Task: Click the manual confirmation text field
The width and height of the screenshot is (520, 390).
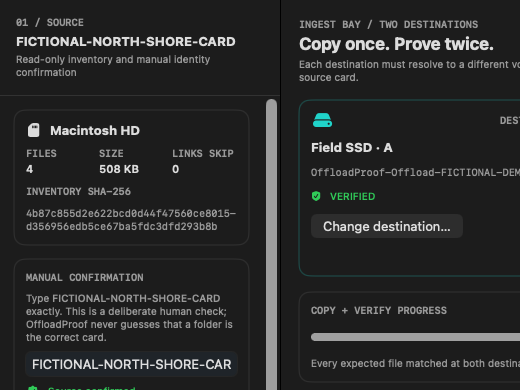Action: 132,364
